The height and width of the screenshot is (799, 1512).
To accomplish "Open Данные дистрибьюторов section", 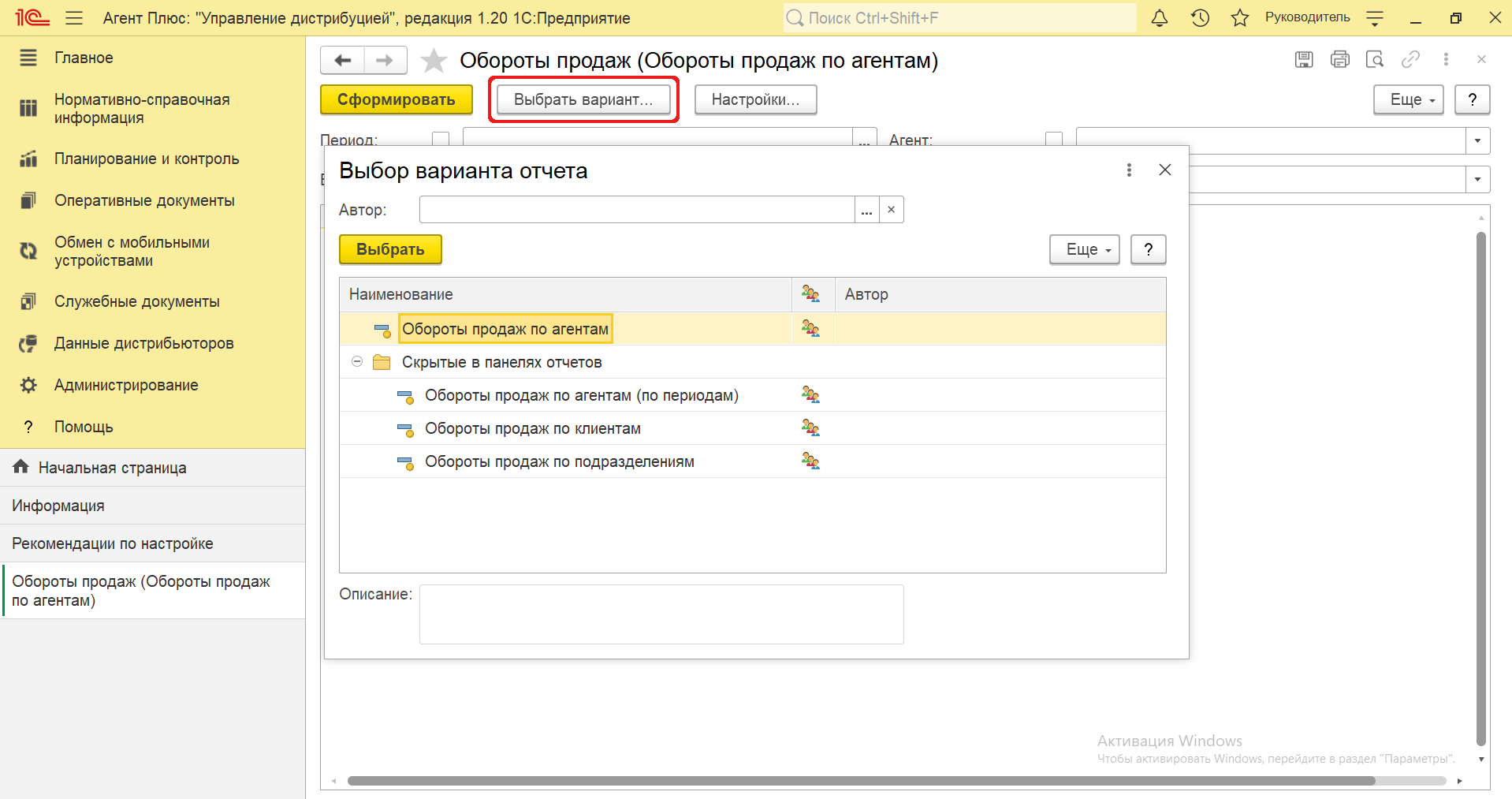I will pos(152,343).
